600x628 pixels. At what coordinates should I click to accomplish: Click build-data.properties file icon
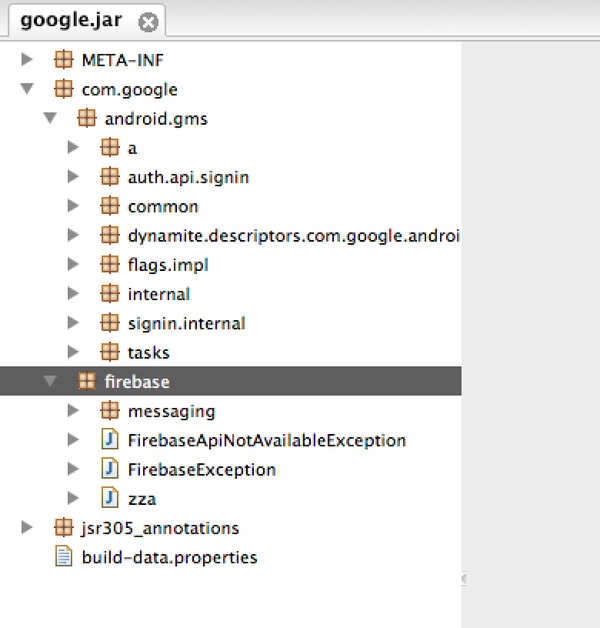point(64,556)
